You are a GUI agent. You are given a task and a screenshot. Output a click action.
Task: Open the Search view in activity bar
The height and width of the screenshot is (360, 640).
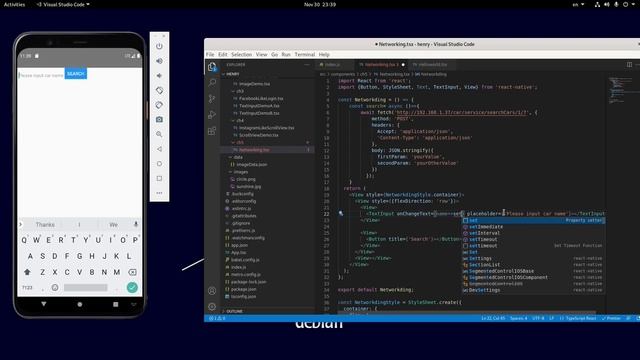tap(212, 82)
